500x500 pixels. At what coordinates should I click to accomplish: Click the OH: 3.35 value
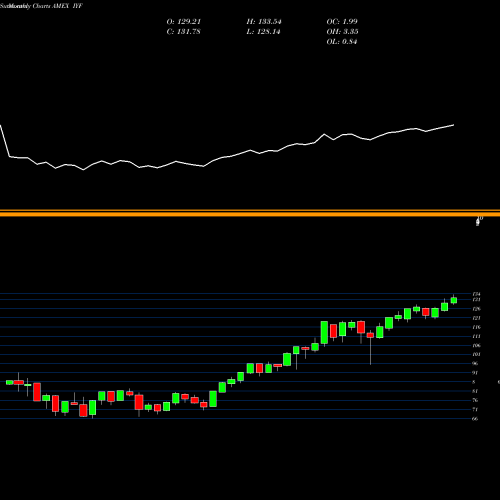[342, 32]
